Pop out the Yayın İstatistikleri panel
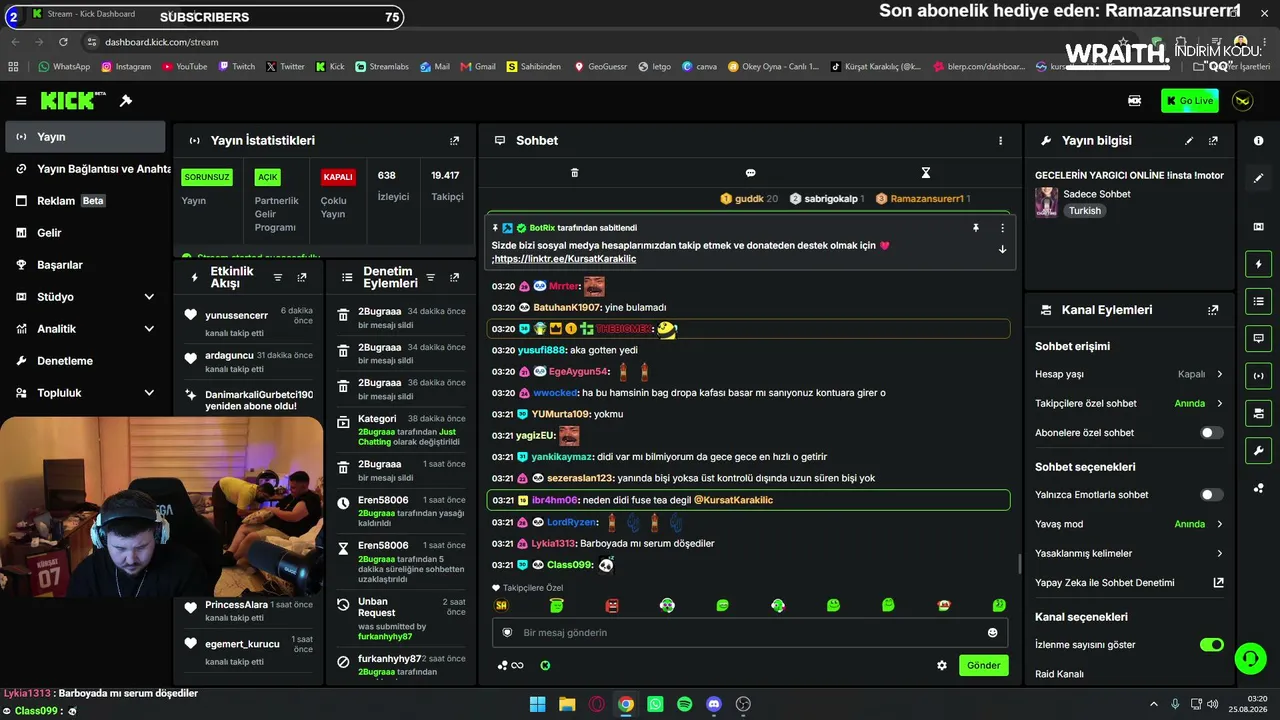This screenshot has height=720, width=1280. pos(454,141)
